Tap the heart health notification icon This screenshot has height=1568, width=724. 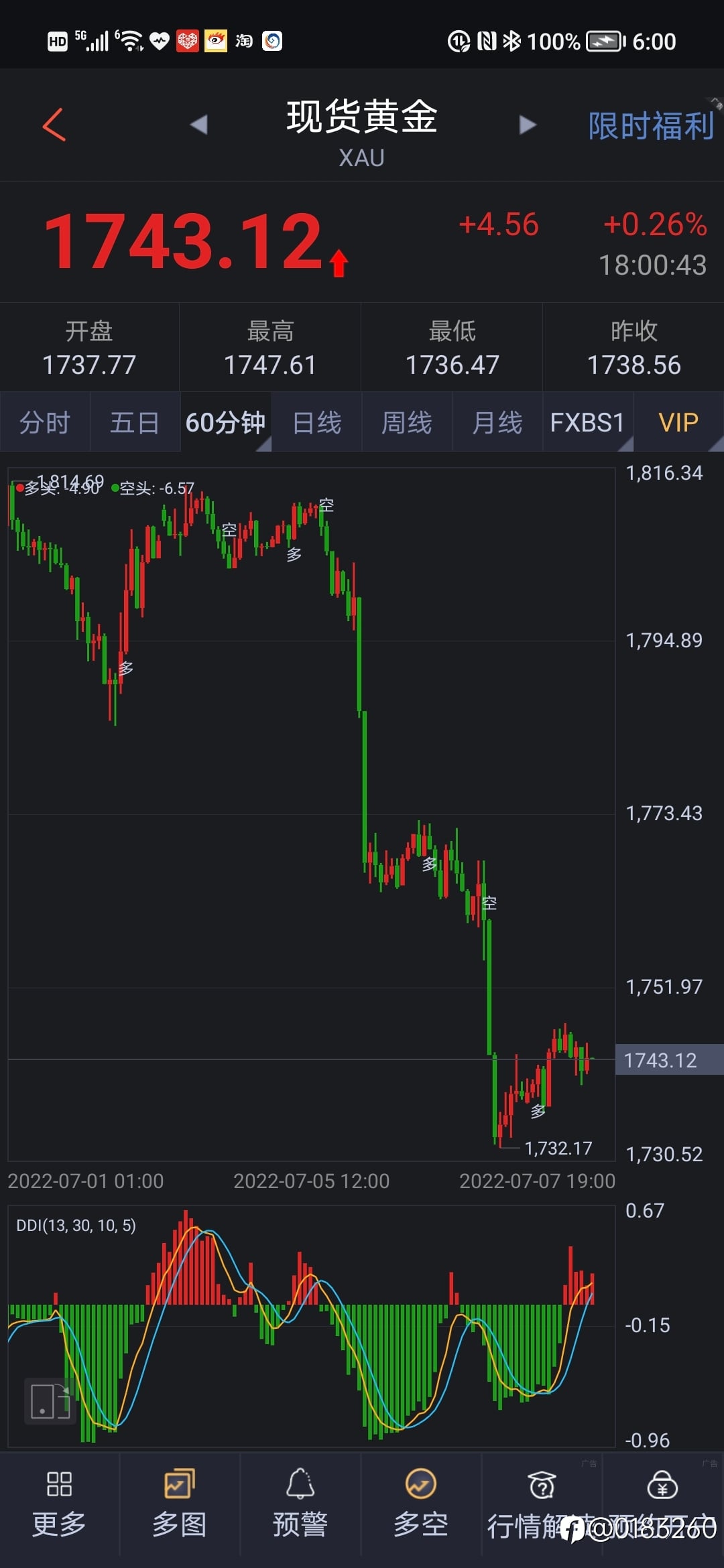click(160, 42)
